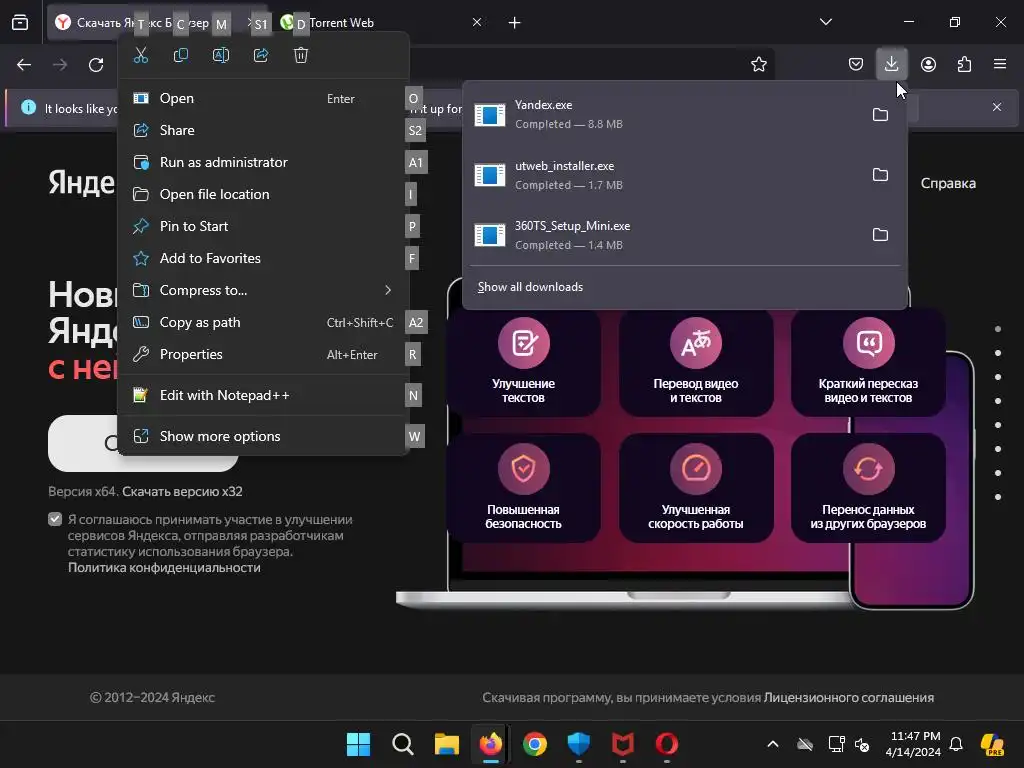
Task: Show Yandex.exe in its containing folder
Action: (880, 115)
